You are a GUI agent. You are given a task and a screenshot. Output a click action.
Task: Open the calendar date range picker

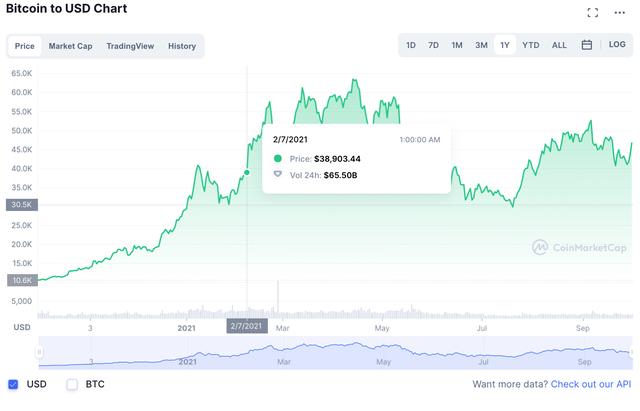[x=587, y=45]
